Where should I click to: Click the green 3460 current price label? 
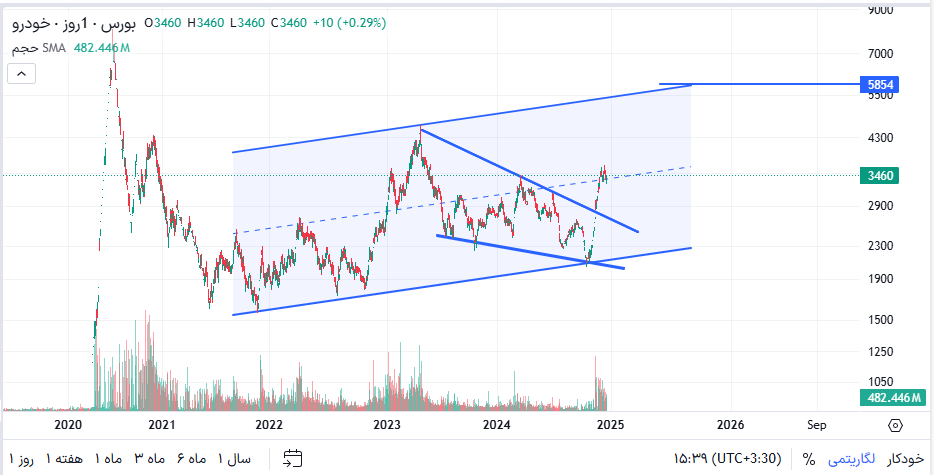pos(880,175)
